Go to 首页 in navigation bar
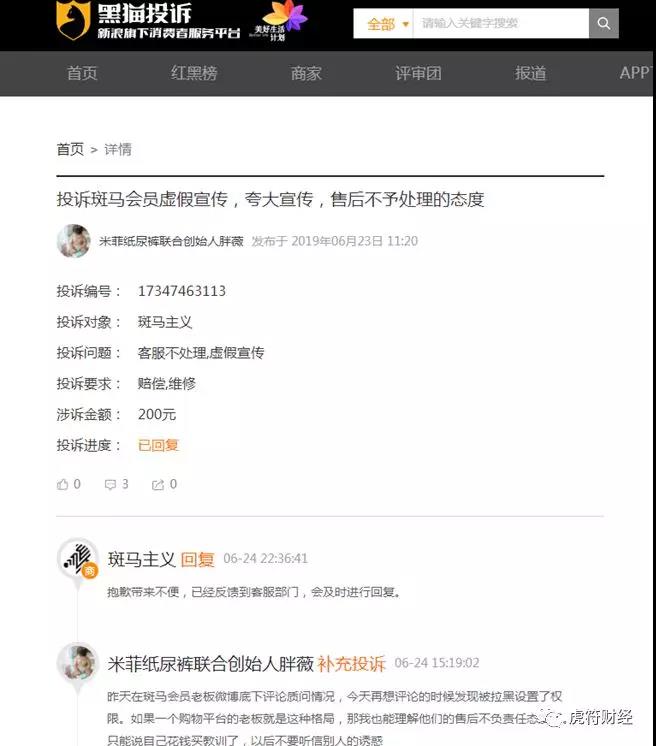656x746 pixels. [82, 73]
